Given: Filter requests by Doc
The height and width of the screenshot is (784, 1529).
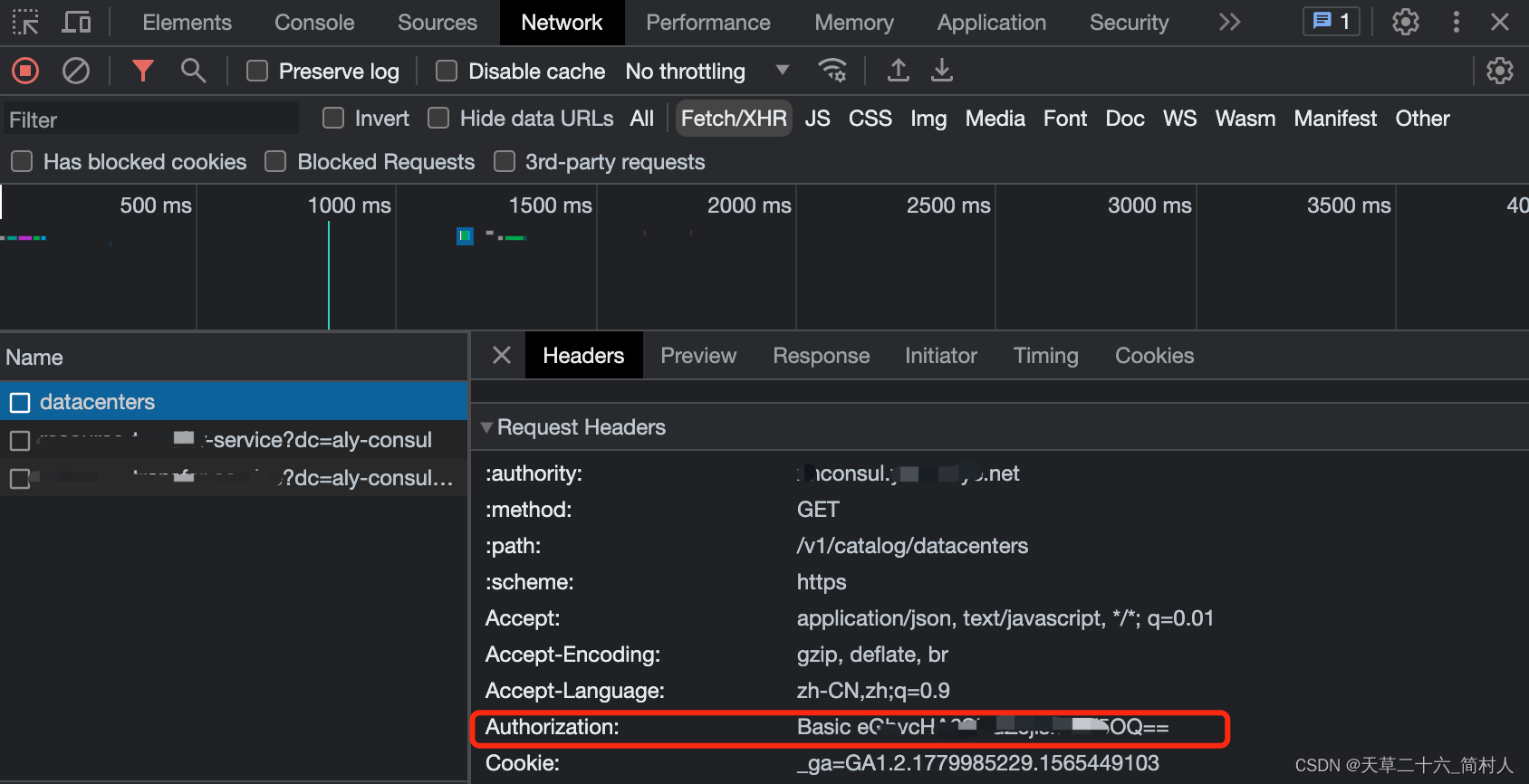Looking at the screenshot, I should coord(1125,118).
